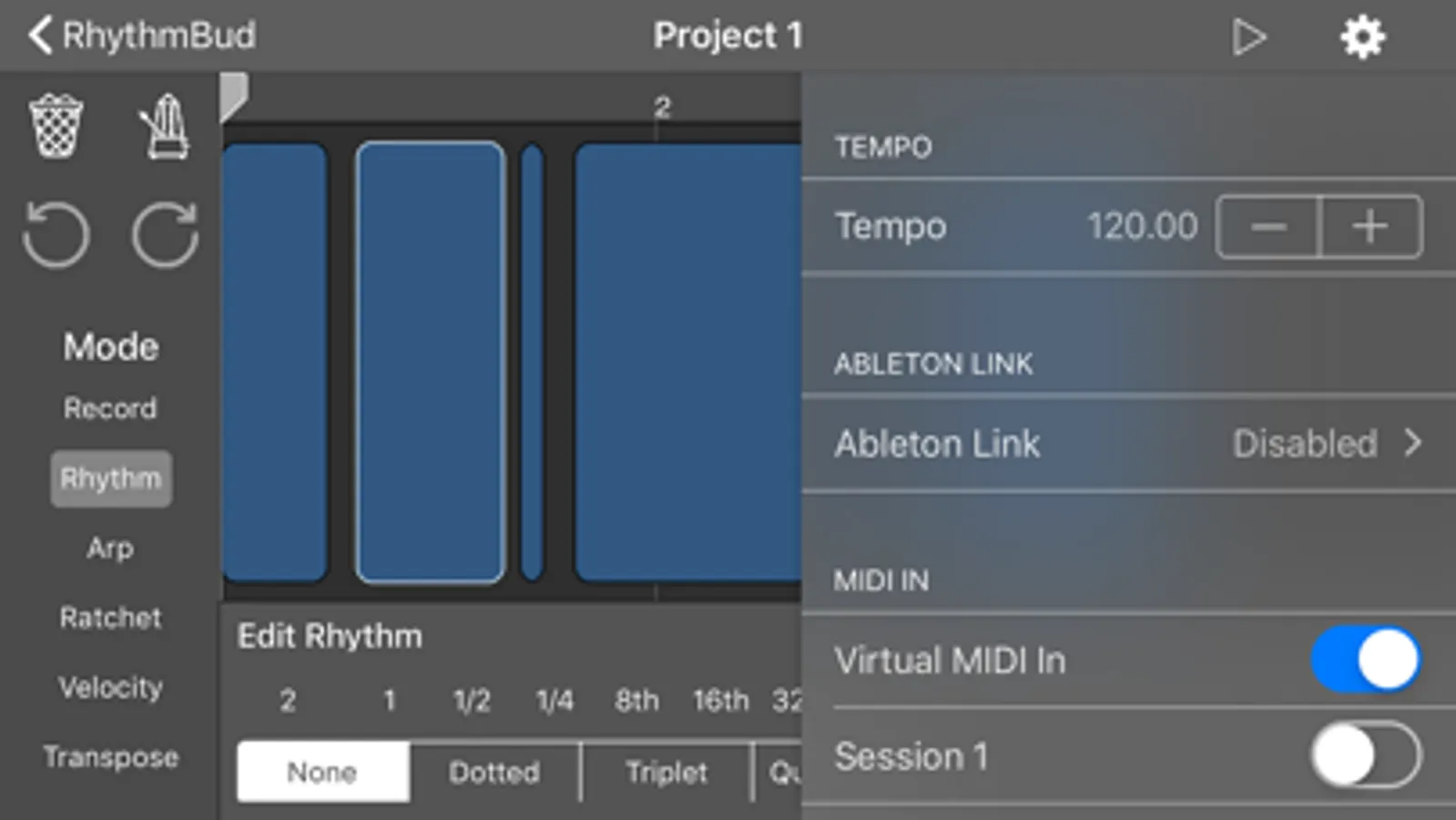Screen dimensions: 1456x820
Task: Select the narrow blue note block
Action: click(x=532, y=362)
